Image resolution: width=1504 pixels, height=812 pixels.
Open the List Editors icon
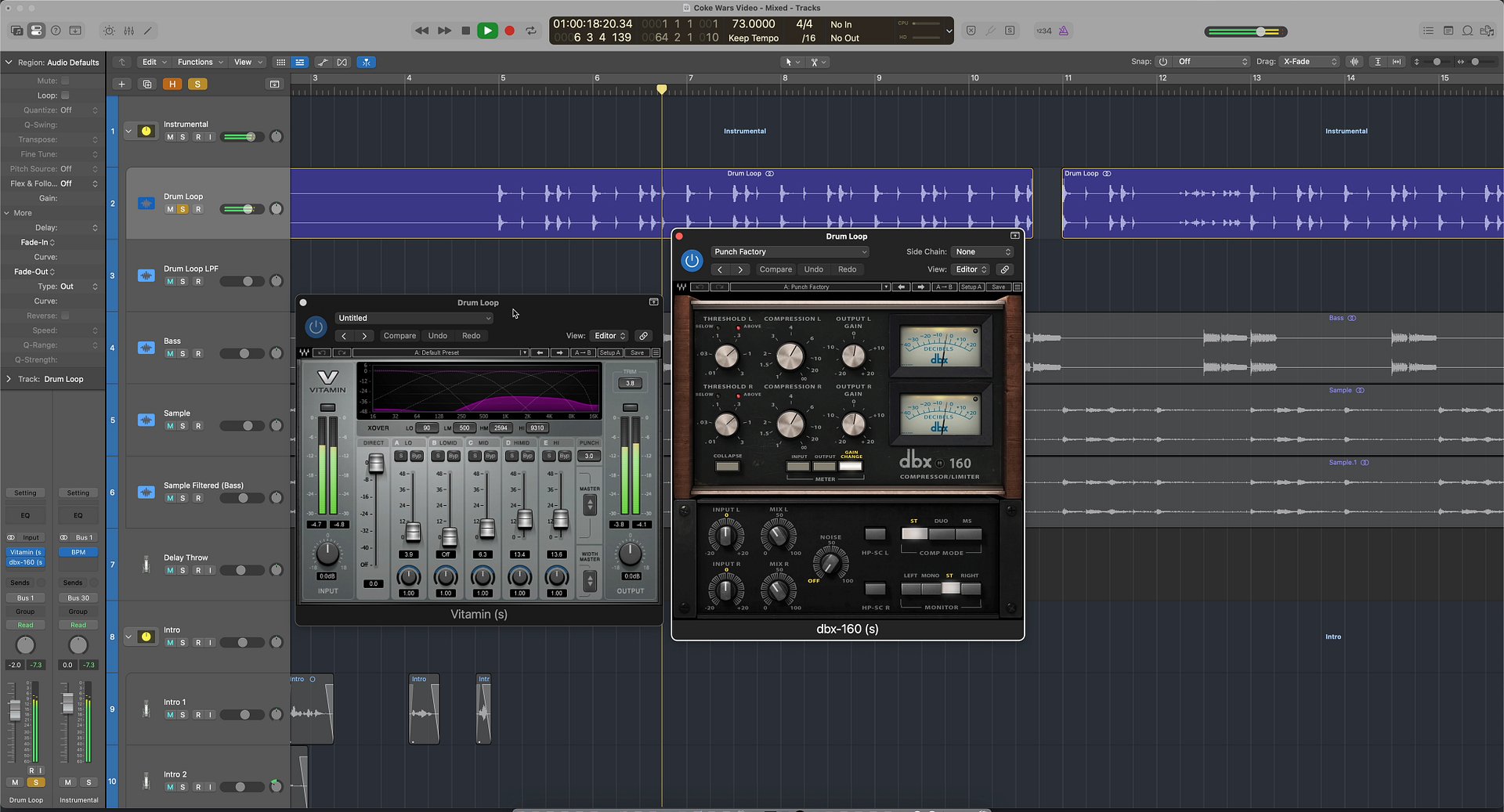(x=1428, y=31)
